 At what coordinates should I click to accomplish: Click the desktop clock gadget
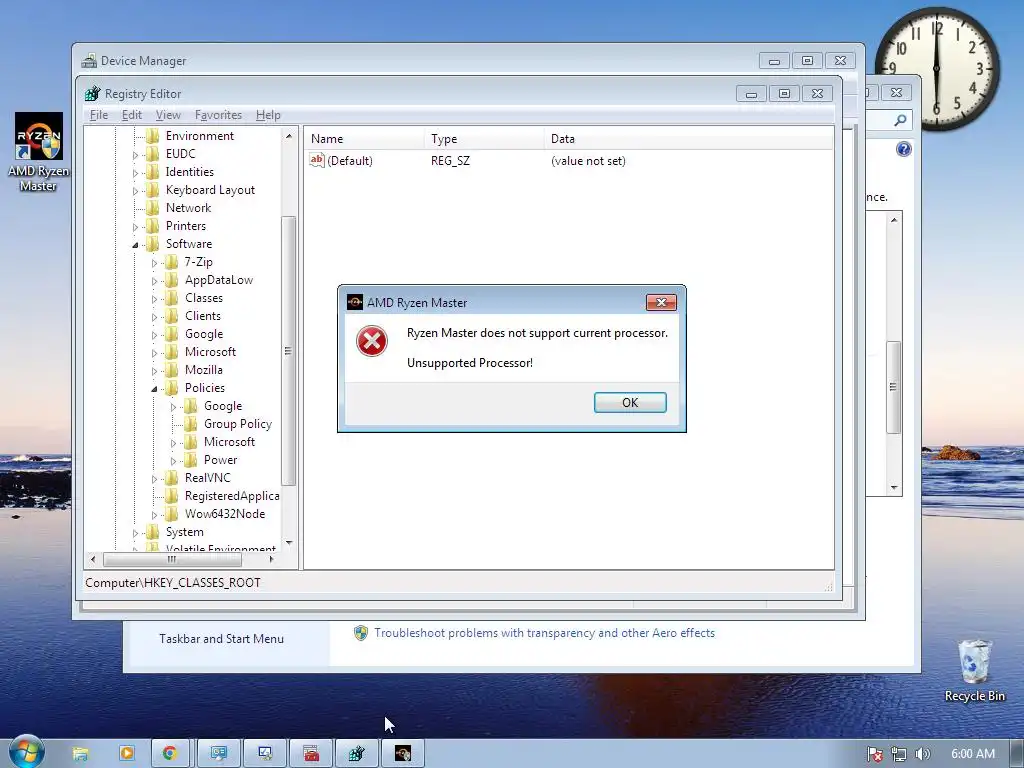click(x=937, y=69)
